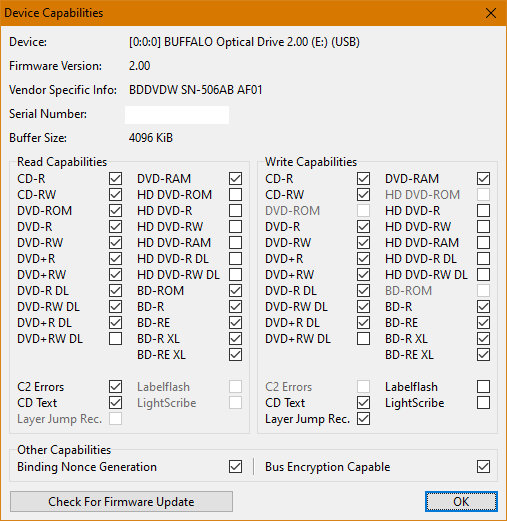The width and height of the screenshot is (507, 521).
Task: Click buffer size value 4096 KiB
Action: click(x=151, y=138)
